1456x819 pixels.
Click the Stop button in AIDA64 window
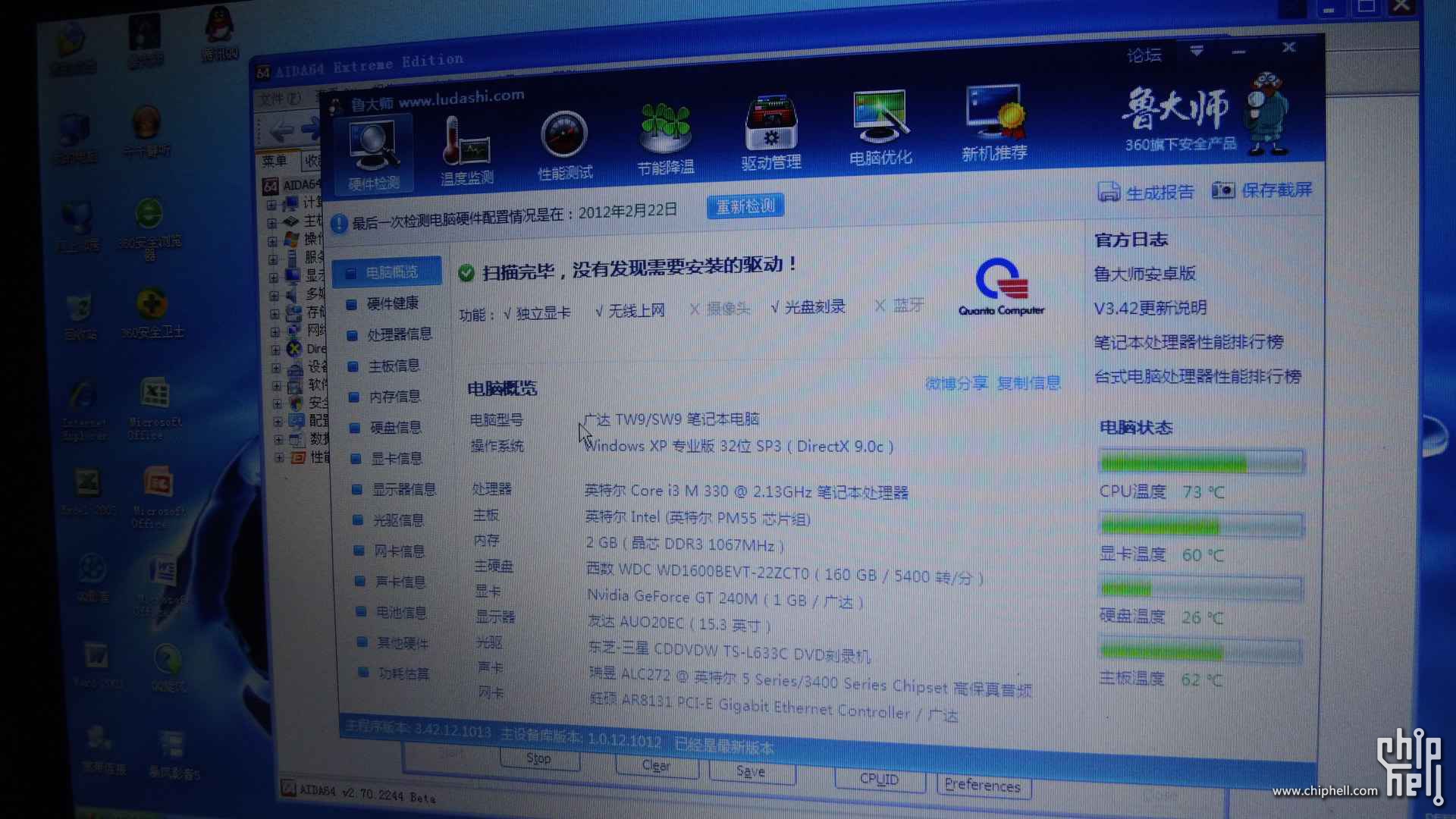538,758
